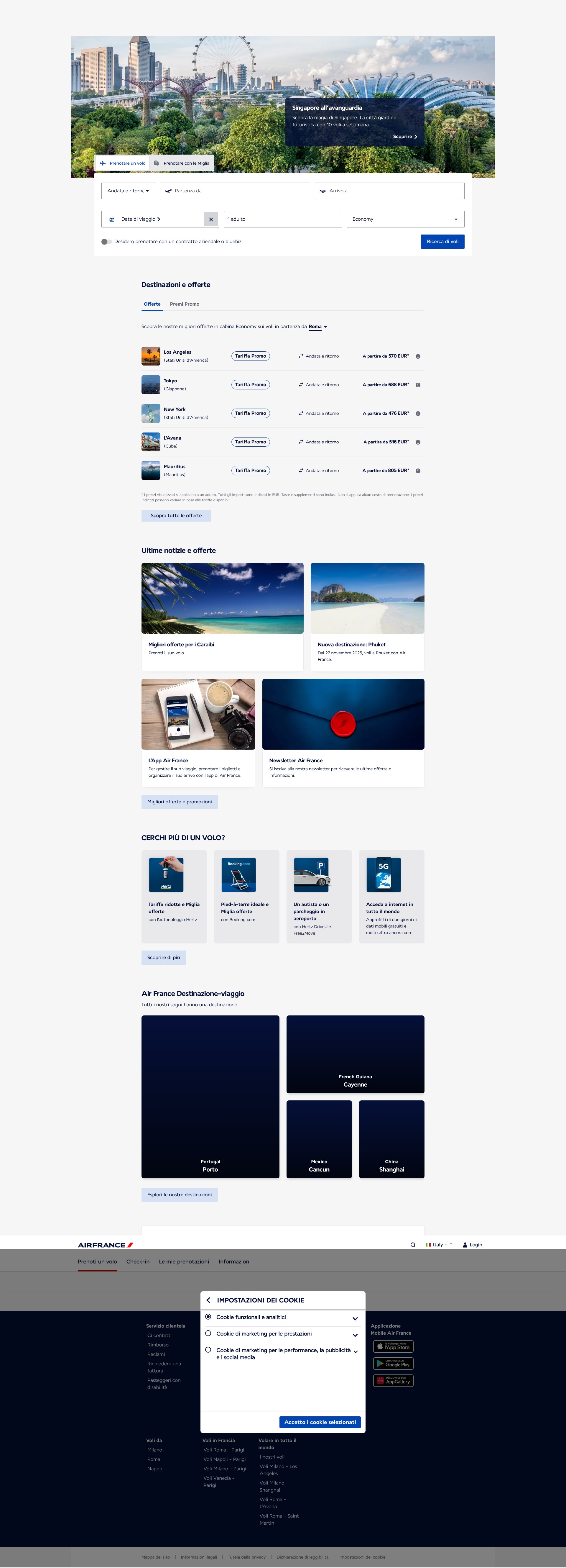
Task: Open the Cancun destination tile
Action: pos(319,1139)
